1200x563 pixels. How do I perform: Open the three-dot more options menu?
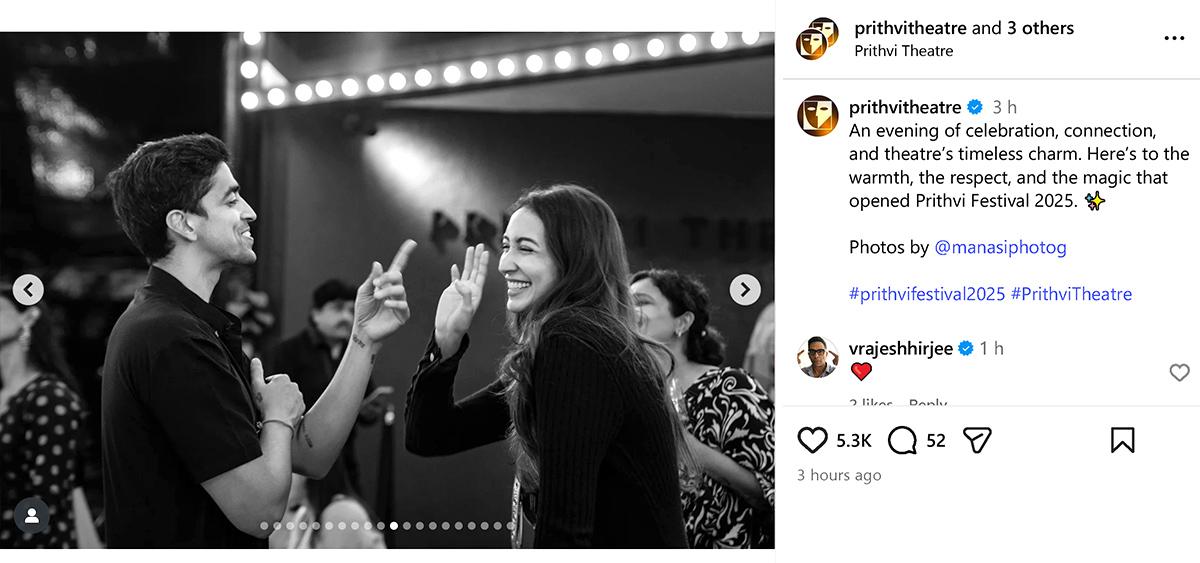point(1174,39)
